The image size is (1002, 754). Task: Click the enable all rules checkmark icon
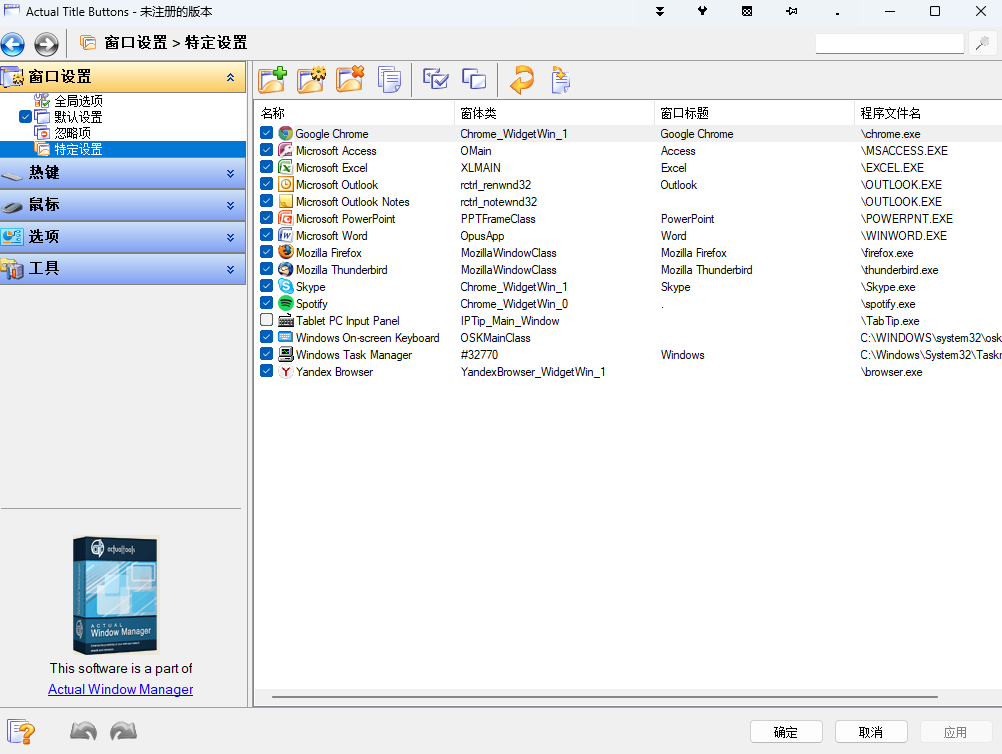[x=436, y=80]
